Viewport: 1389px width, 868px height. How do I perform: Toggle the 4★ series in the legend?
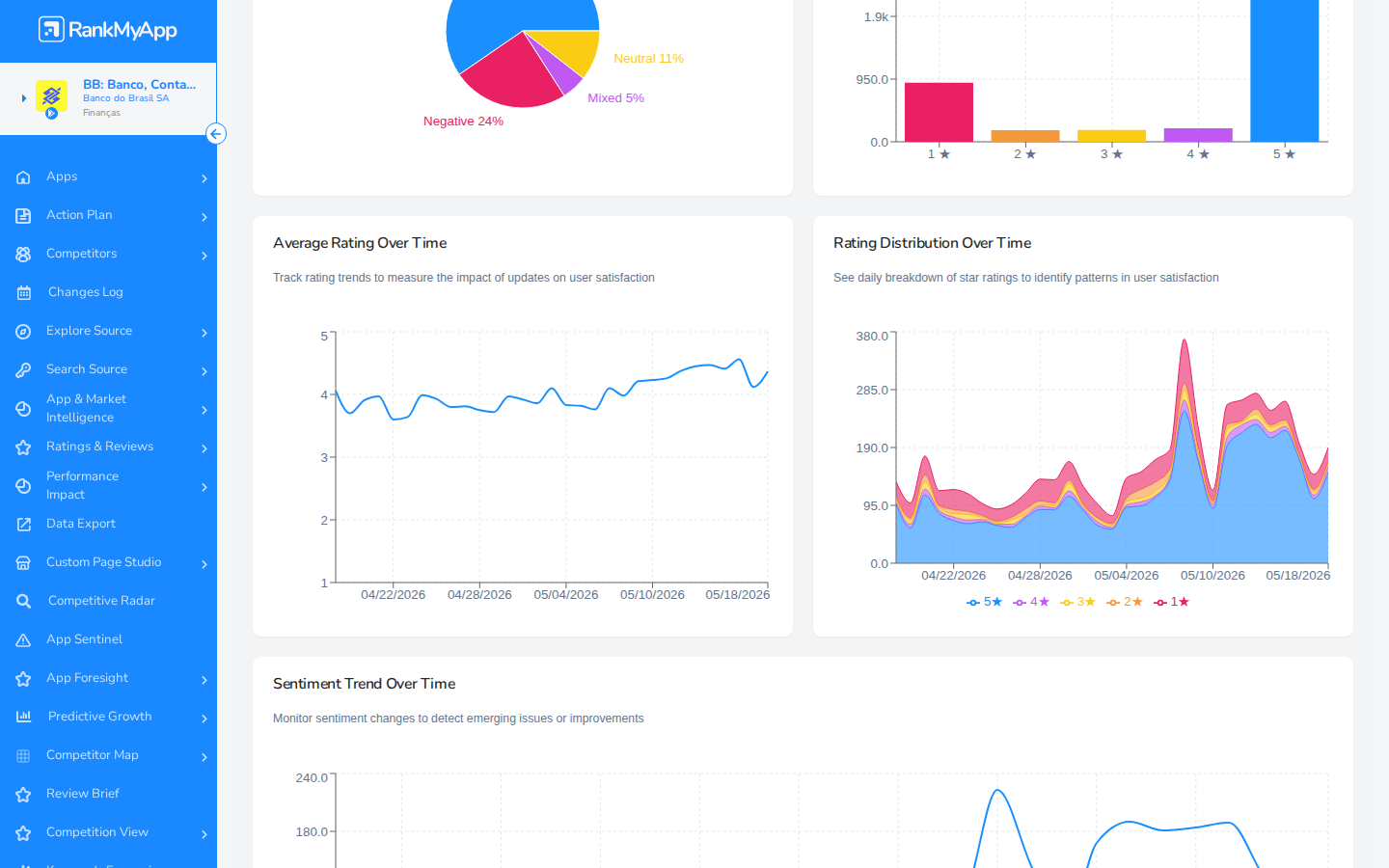(x=1031, y=602)
